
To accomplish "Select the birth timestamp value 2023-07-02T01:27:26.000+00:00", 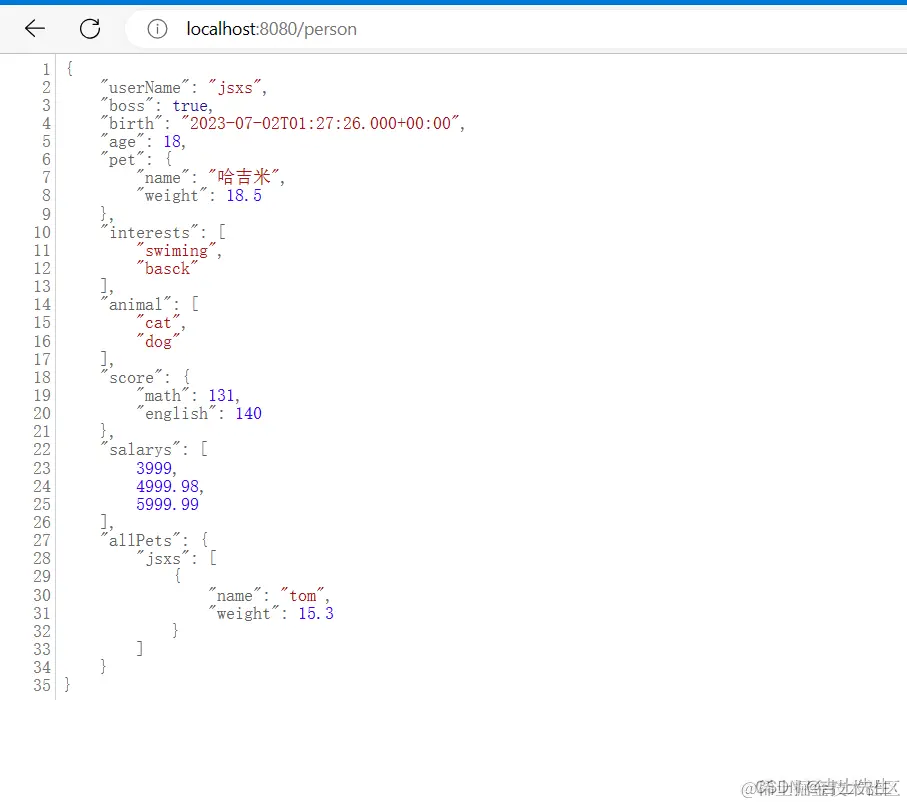I will tap(320, 123).
